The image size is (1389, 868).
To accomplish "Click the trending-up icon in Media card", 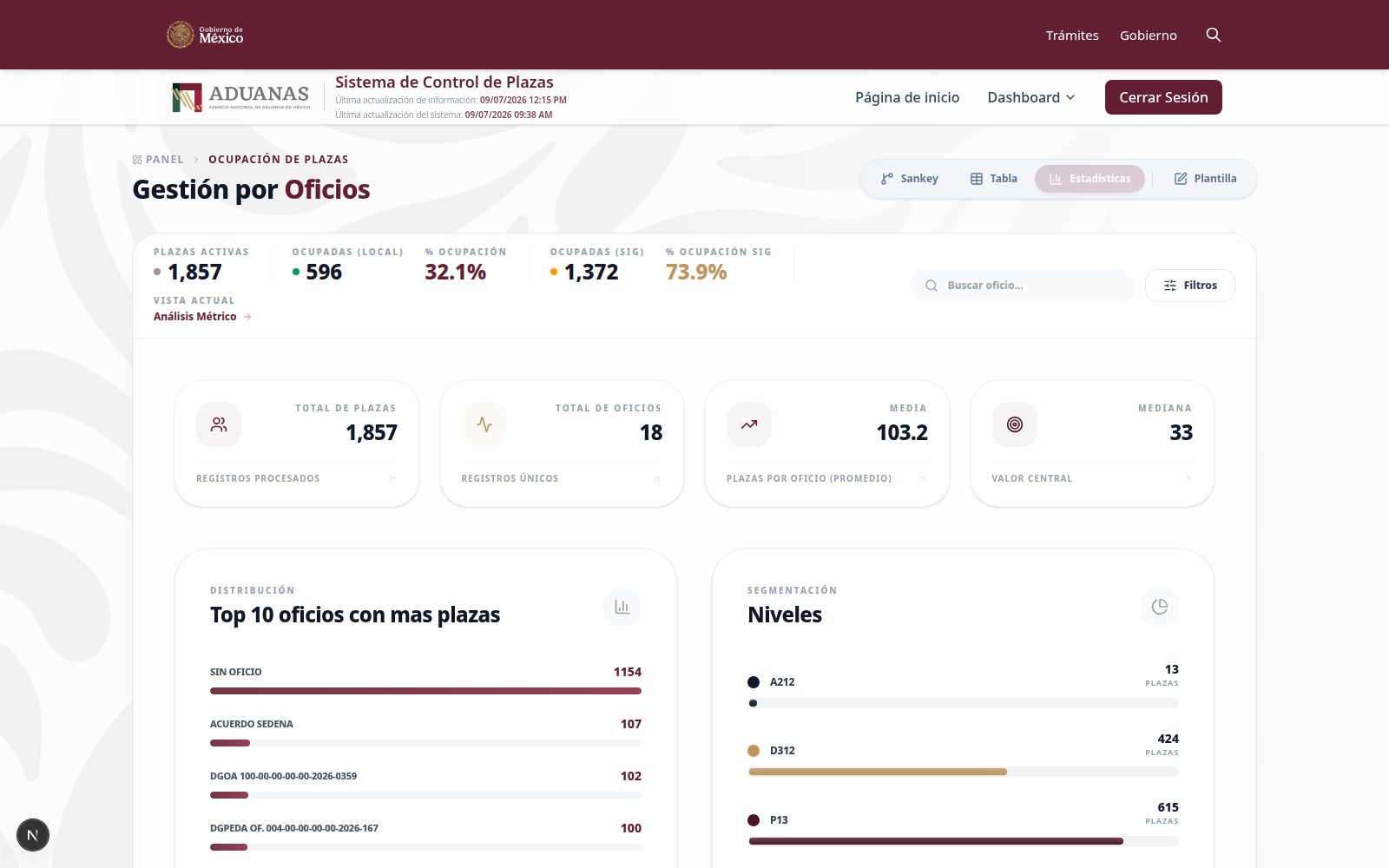I will tap(749, 424).
